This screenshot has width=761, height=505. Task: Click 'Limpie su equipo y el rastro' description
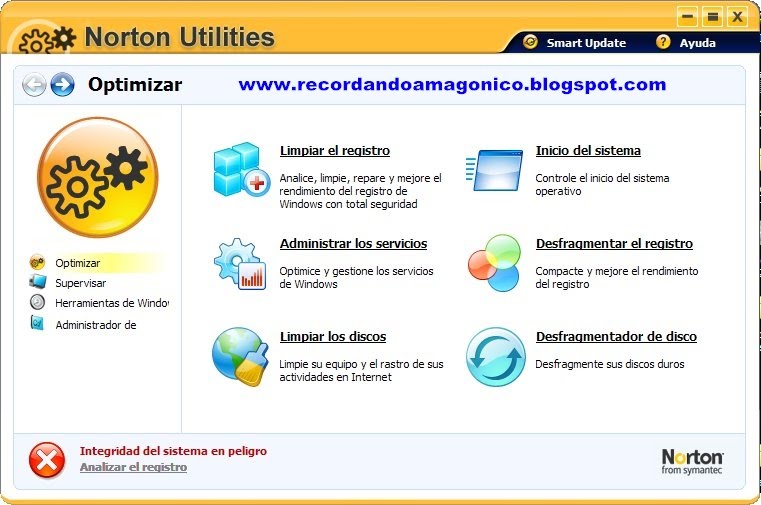tap(361, 371)
